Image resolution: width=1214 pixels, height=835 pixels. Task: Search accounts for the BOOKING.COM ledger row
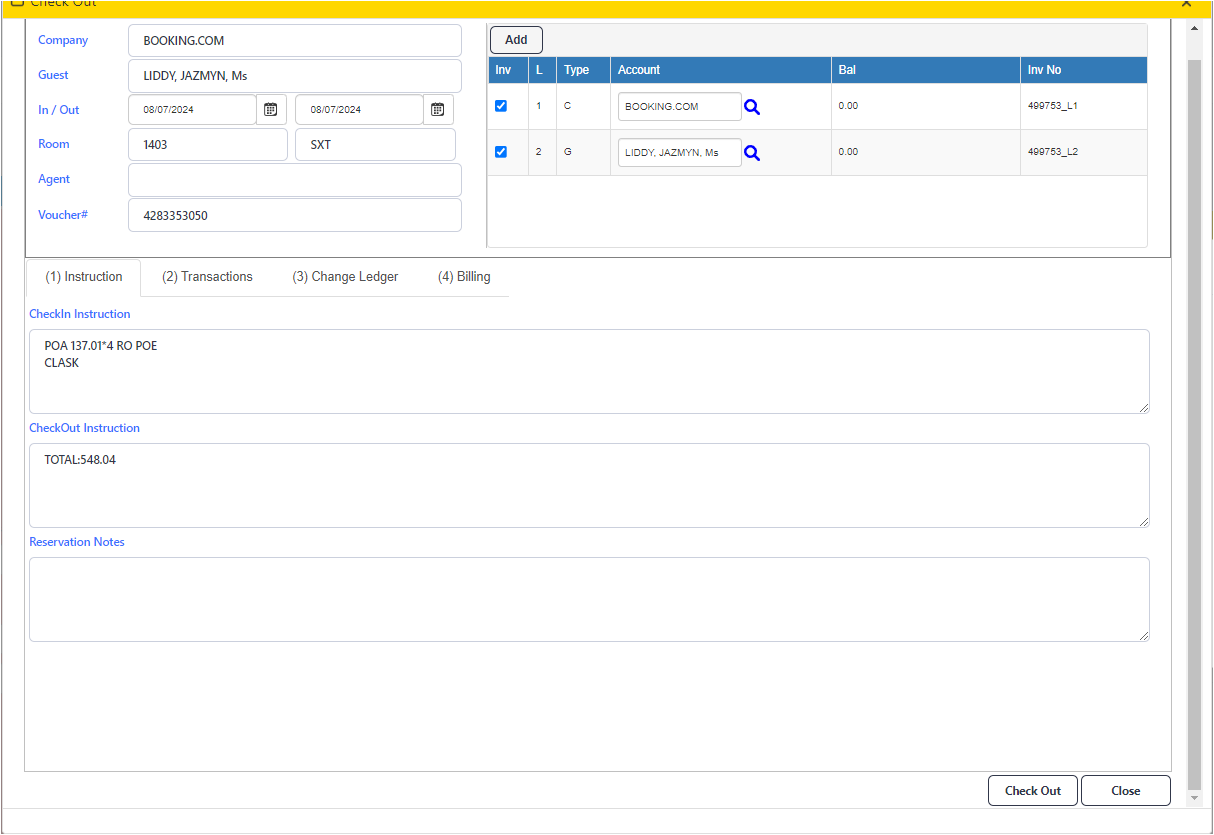pyautogui.click(x=752, y=107)
